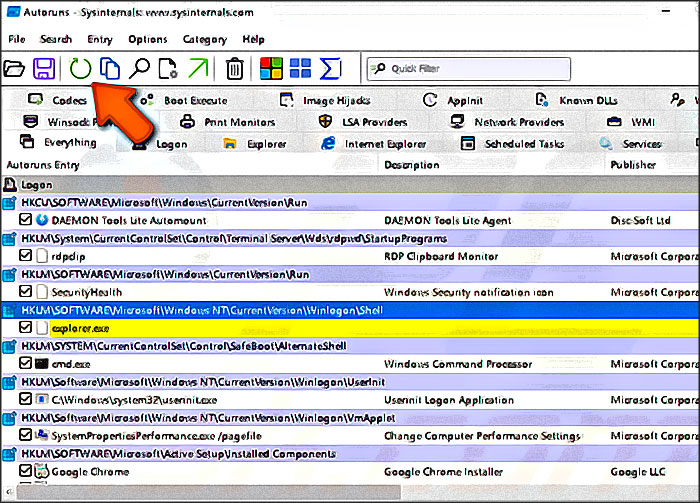Click the horizontal scrollbar at the bottom
The width and height of the screenshot is (700, 503).
click(208, 492)
